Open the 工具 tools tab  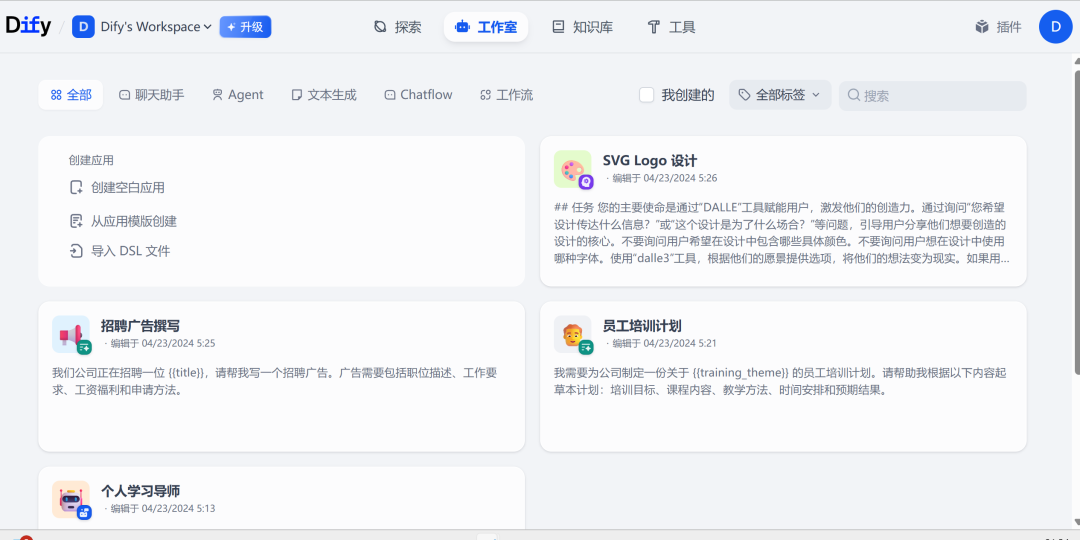click(672, 27)
